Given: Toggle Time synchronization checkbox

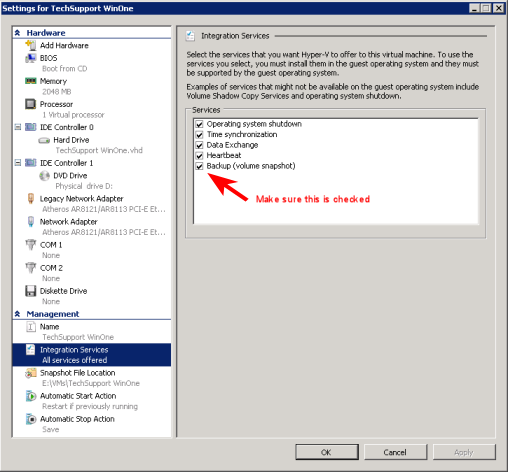Looking at the screenshot, I should 199,135.
